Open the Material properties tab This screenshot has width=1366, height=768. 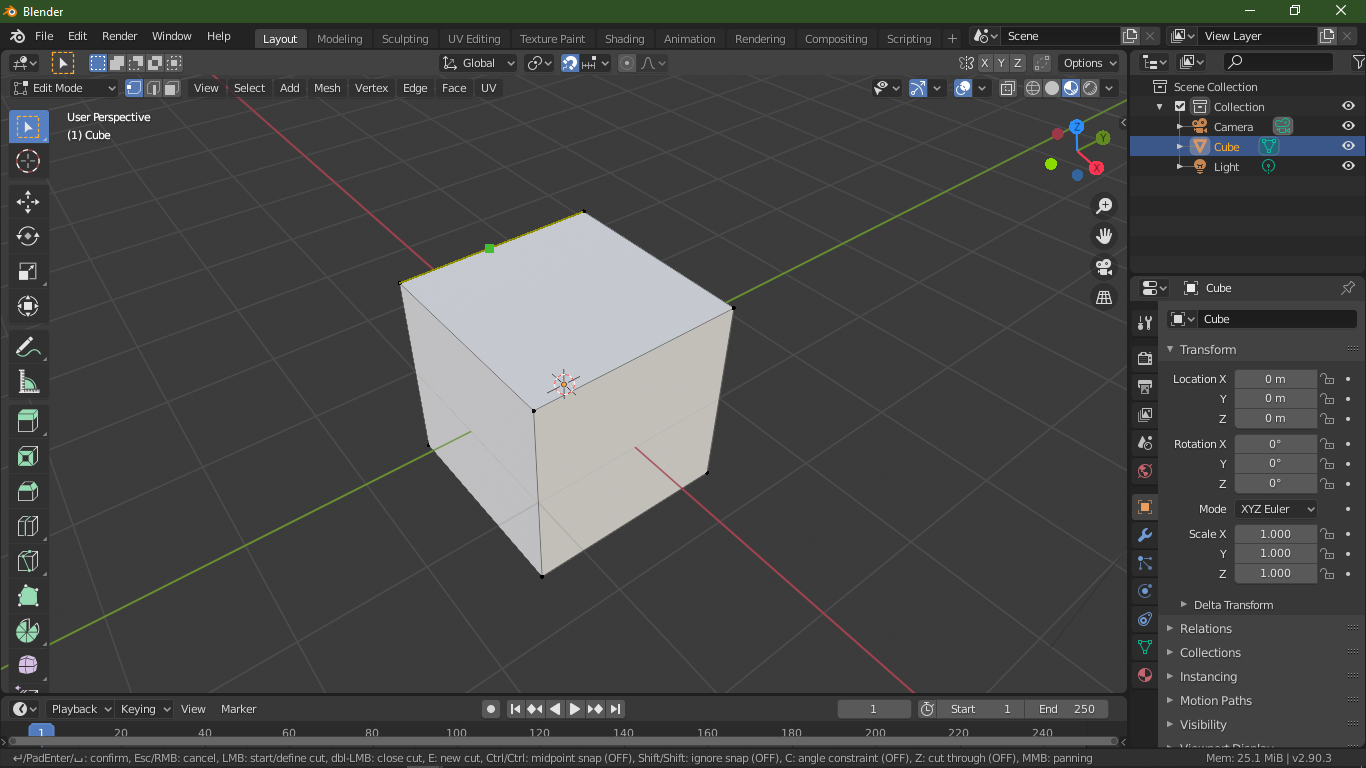coord(1145,675)
